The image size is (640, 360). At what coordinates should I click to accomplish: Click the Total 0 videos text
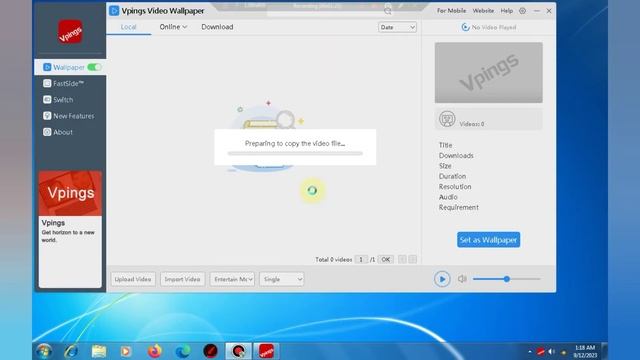point(333,260)
